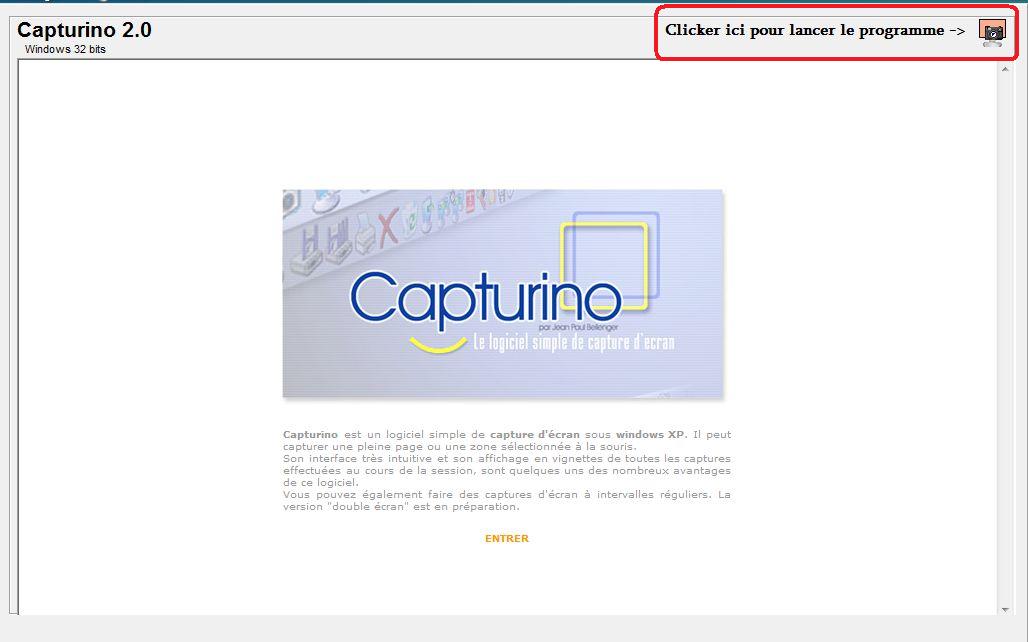Open the program via 'Clicker ici pour lancer le programme'
The width and height of the screenshot is (1028, 642).
point(810,30)
